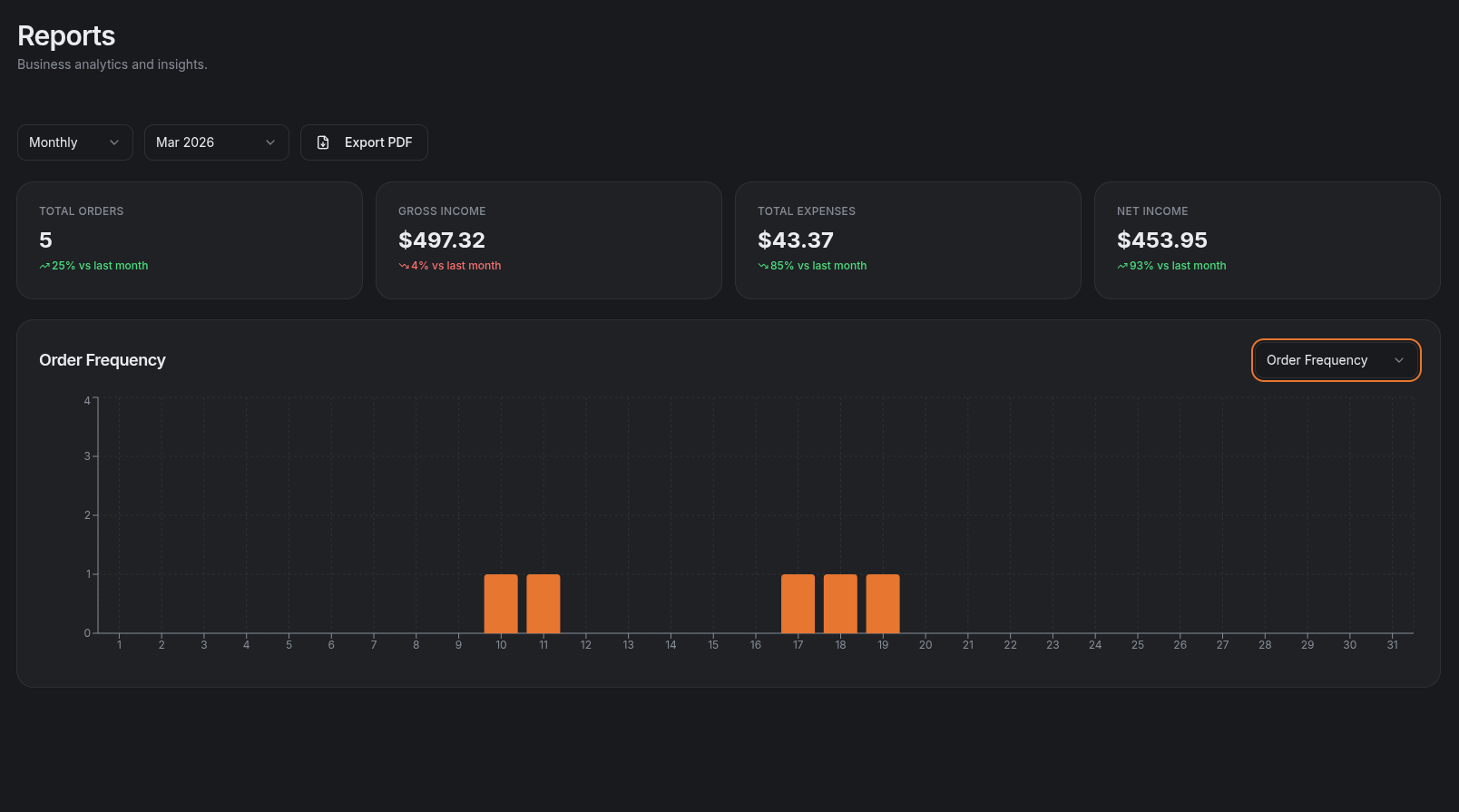Click the Total Orders summary card

point(190,240)
